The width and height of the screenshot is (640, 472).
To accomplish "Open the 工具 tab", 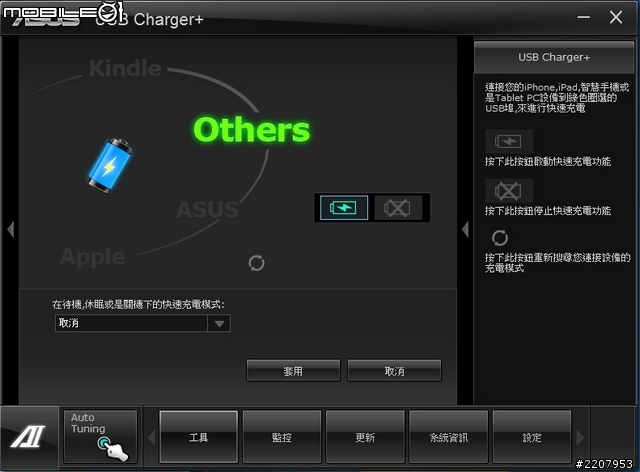I will (199, 437).
